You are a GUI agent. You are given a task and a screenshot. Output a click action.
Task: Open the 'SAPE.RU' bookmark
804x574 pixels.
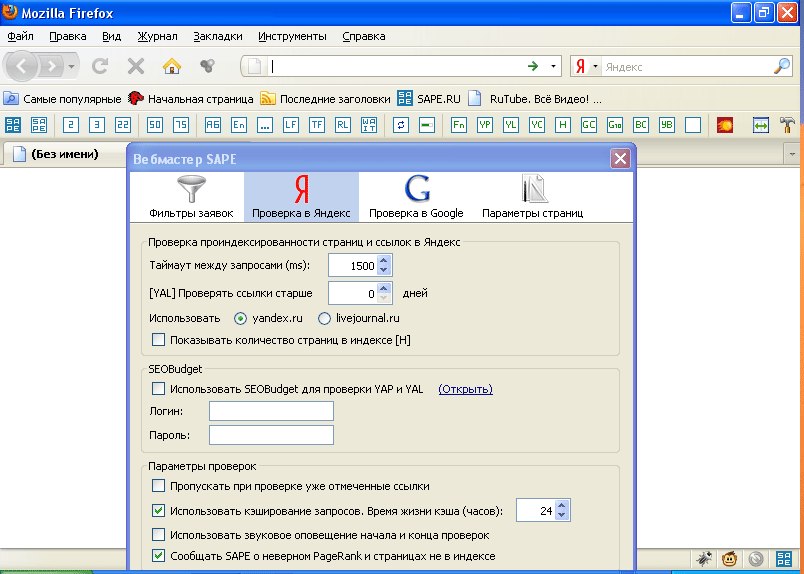(x=429, y=99)
